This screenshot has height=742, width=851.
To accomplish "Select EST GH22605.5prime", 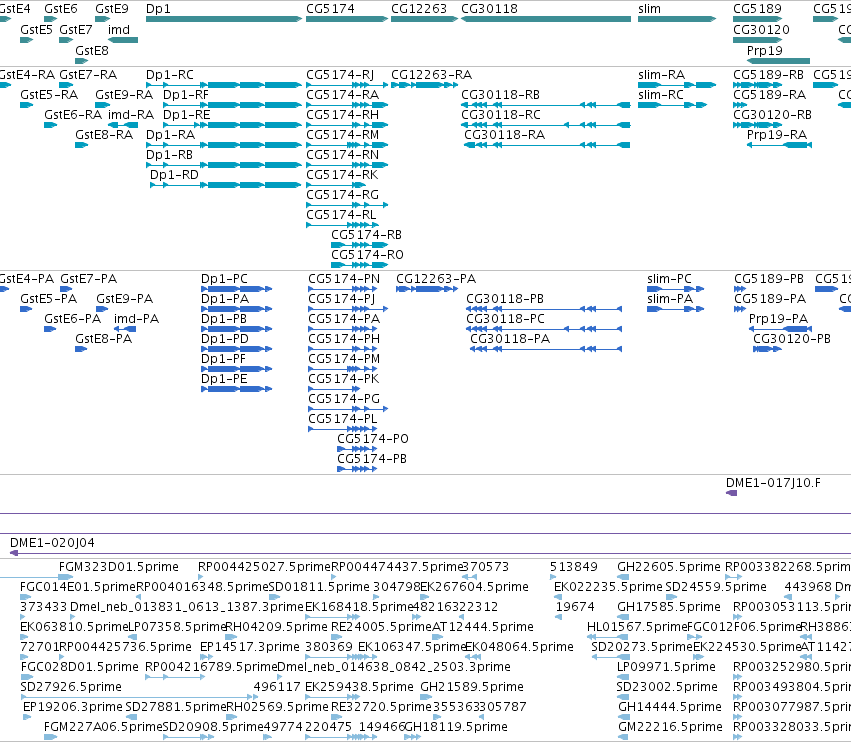I will coord(669,567).
